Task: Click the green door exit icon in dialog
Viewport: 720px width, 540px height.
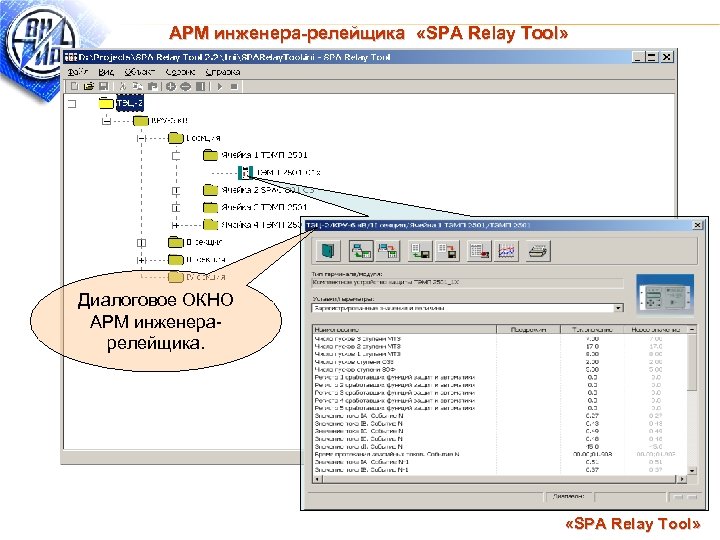Action: point(328,251)
